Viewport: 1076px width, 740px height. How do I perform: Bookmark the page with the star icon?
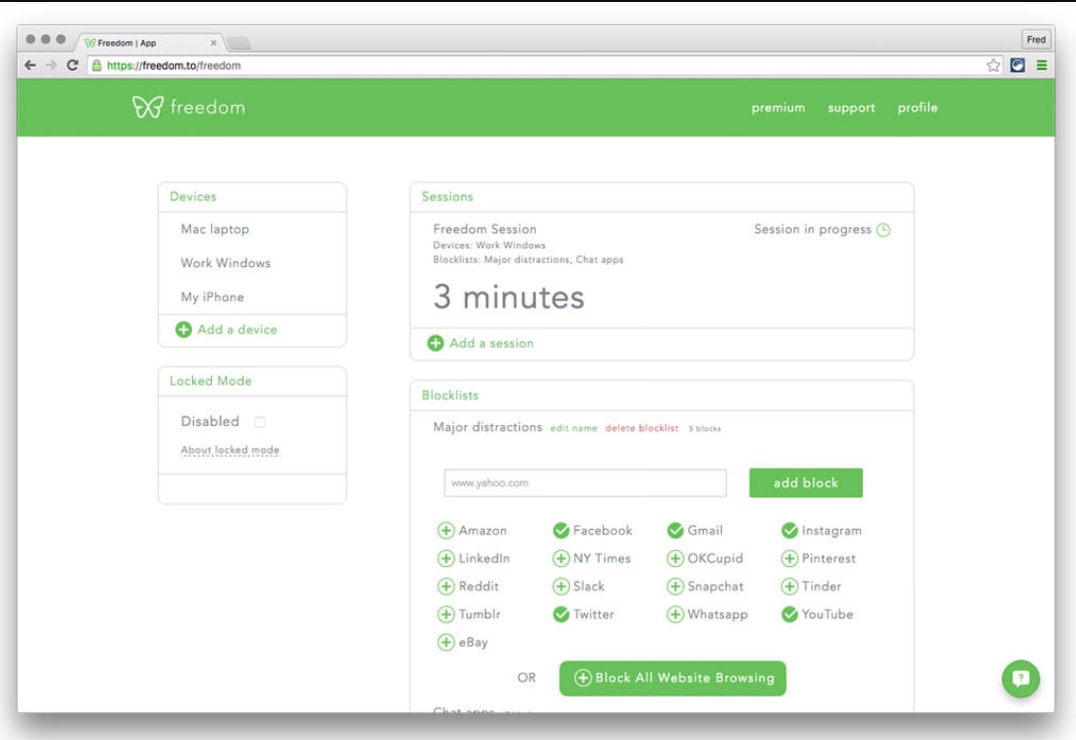tap(993, 65)
